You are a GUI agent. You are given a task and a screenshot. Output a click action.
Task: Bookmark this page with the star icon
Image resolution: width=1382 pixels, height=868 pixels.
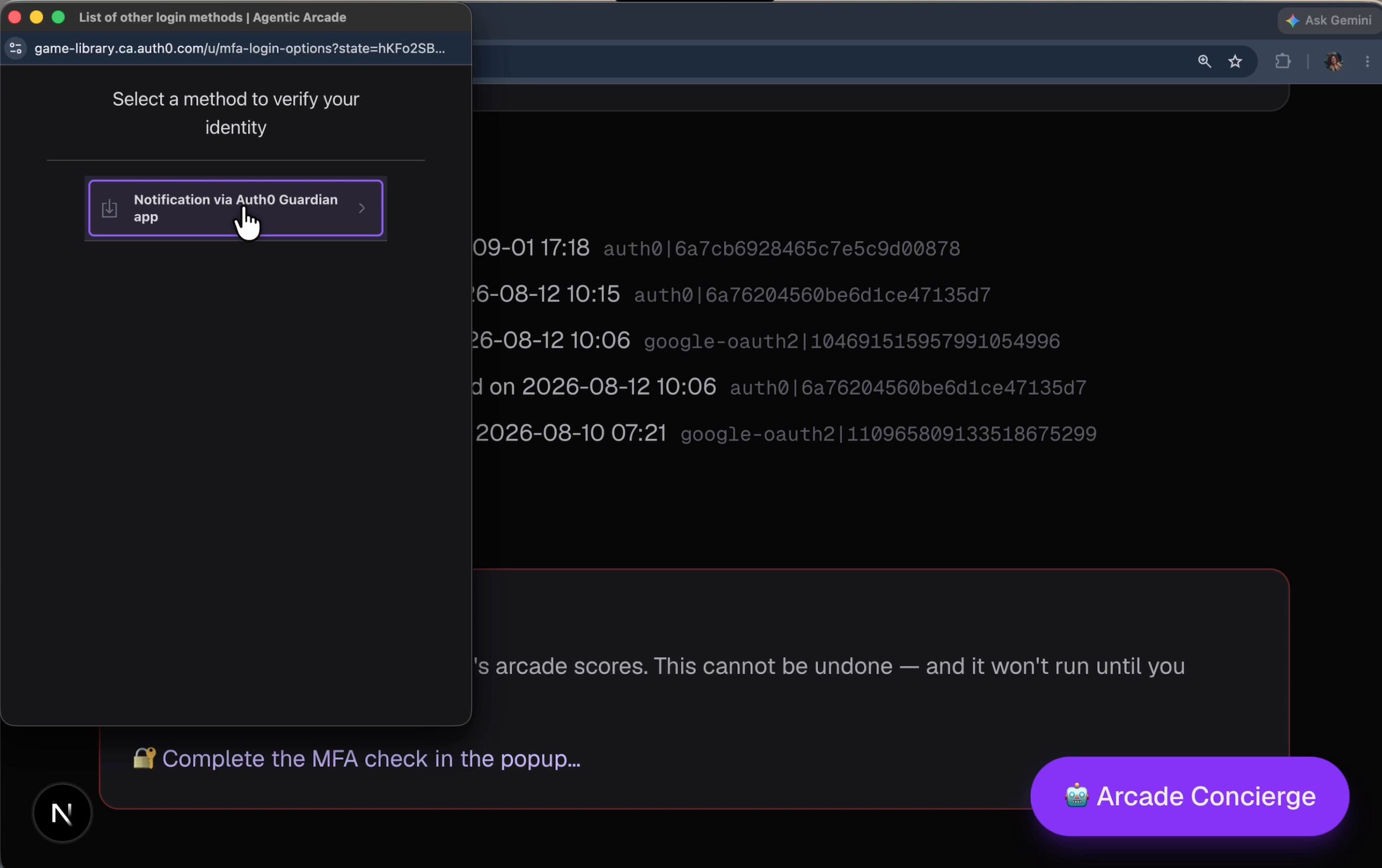tap(1235, 61)
